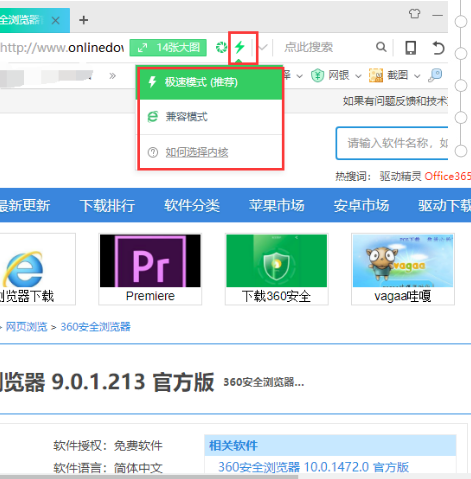Image resolution: width=471 pixels, height=479 pixels.
Task: Open a new tab with plus button
Action: click(x=84, y=20)
